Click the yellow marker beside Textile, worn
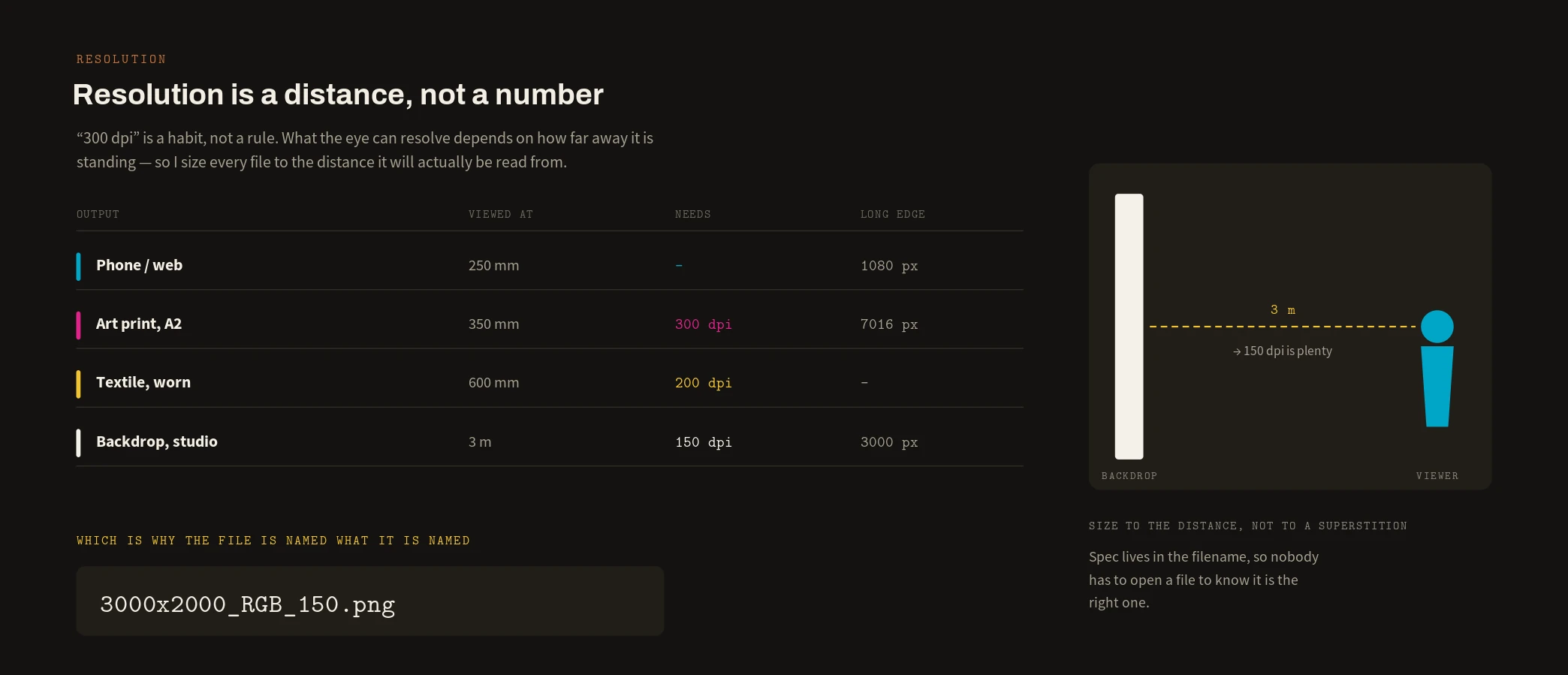Screen dimensions: 1568x675 tap(78, 384)
